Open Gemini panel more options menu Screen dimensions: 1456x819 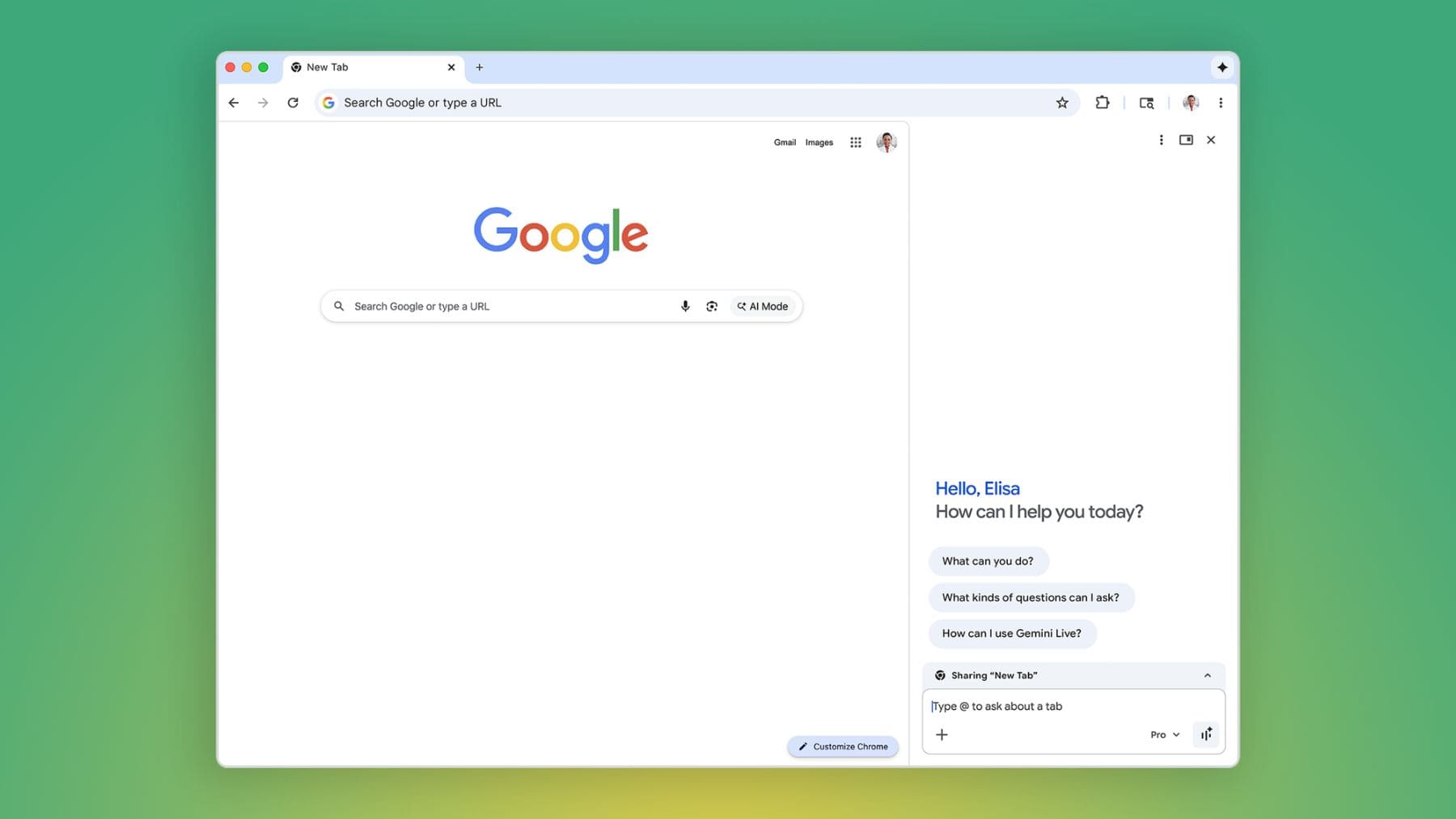click(1161, 140)
